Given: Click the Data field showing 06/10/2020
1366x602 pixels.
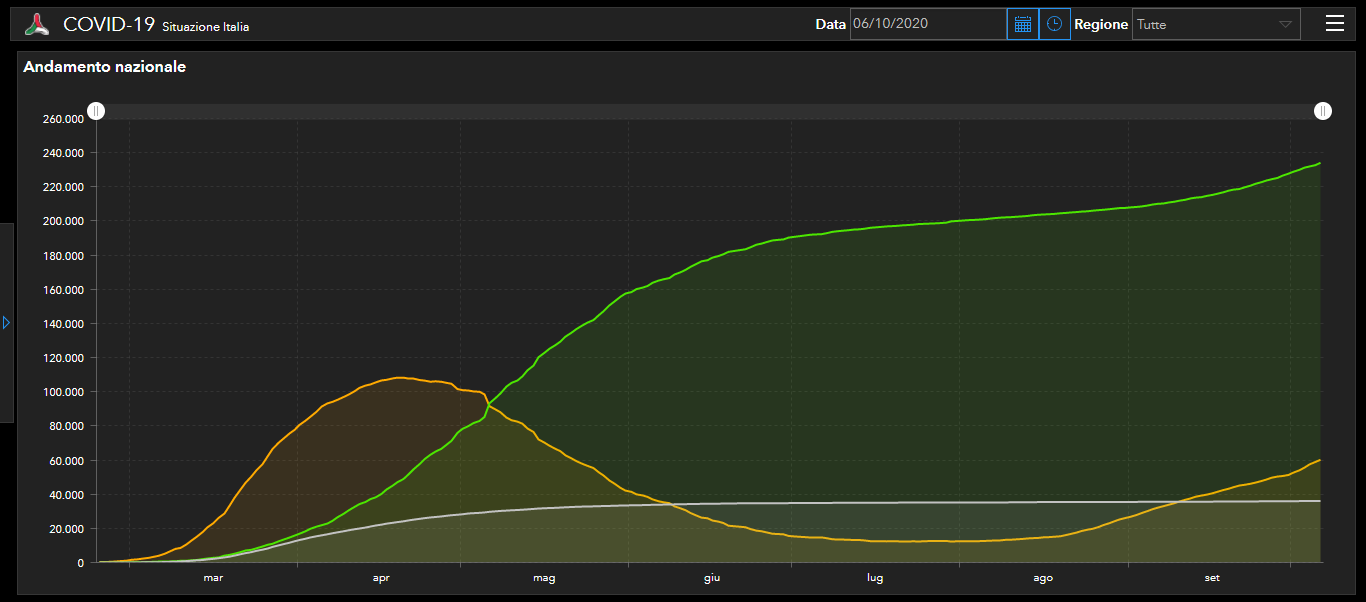Looking at the screenshot, I should pyautogui.click(x=928, y=24).
